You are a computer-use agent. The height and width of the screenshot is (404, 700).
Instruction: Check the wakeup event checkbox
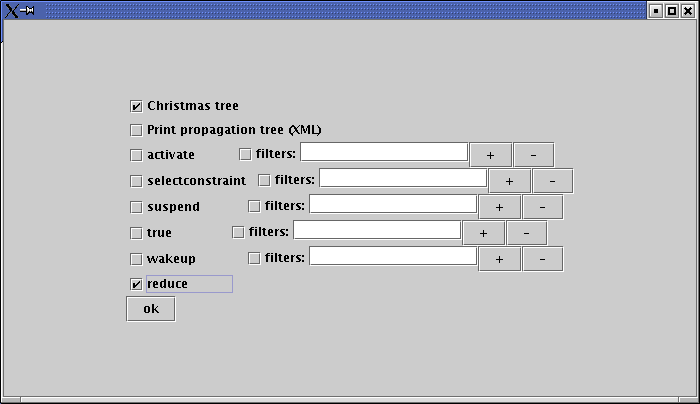tap(136, 259)
